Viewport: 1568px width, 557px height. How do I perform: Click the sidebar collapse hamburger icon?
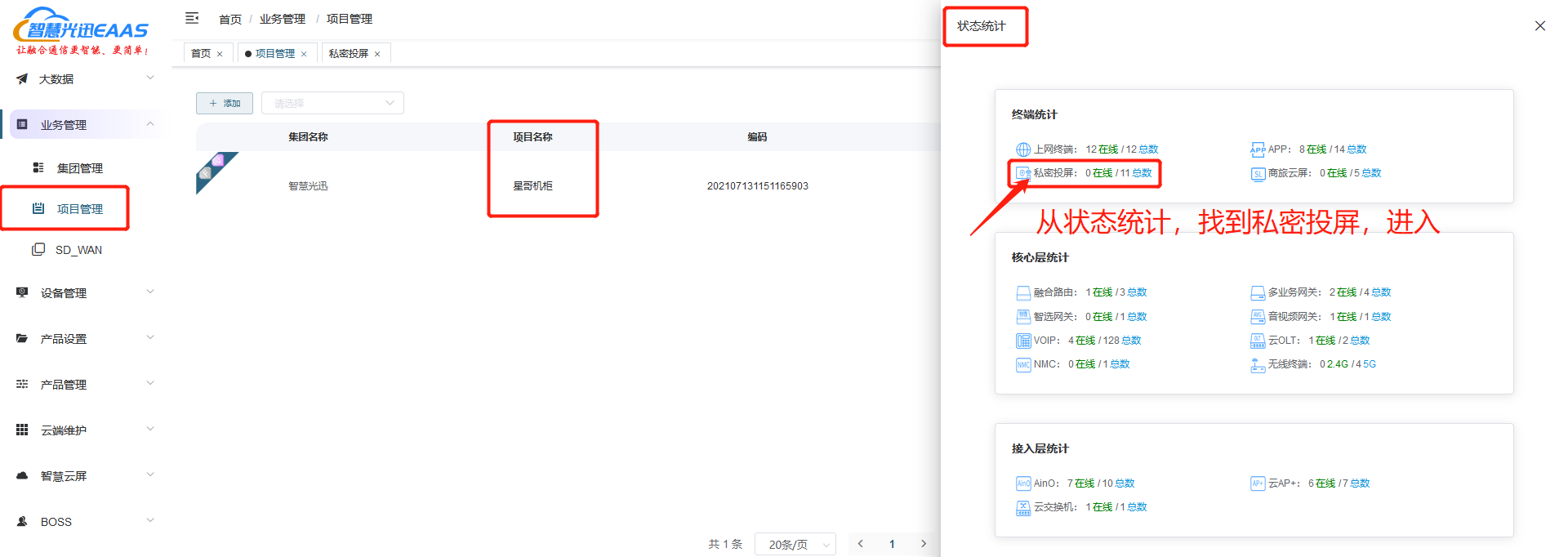(x=192, y=18)
